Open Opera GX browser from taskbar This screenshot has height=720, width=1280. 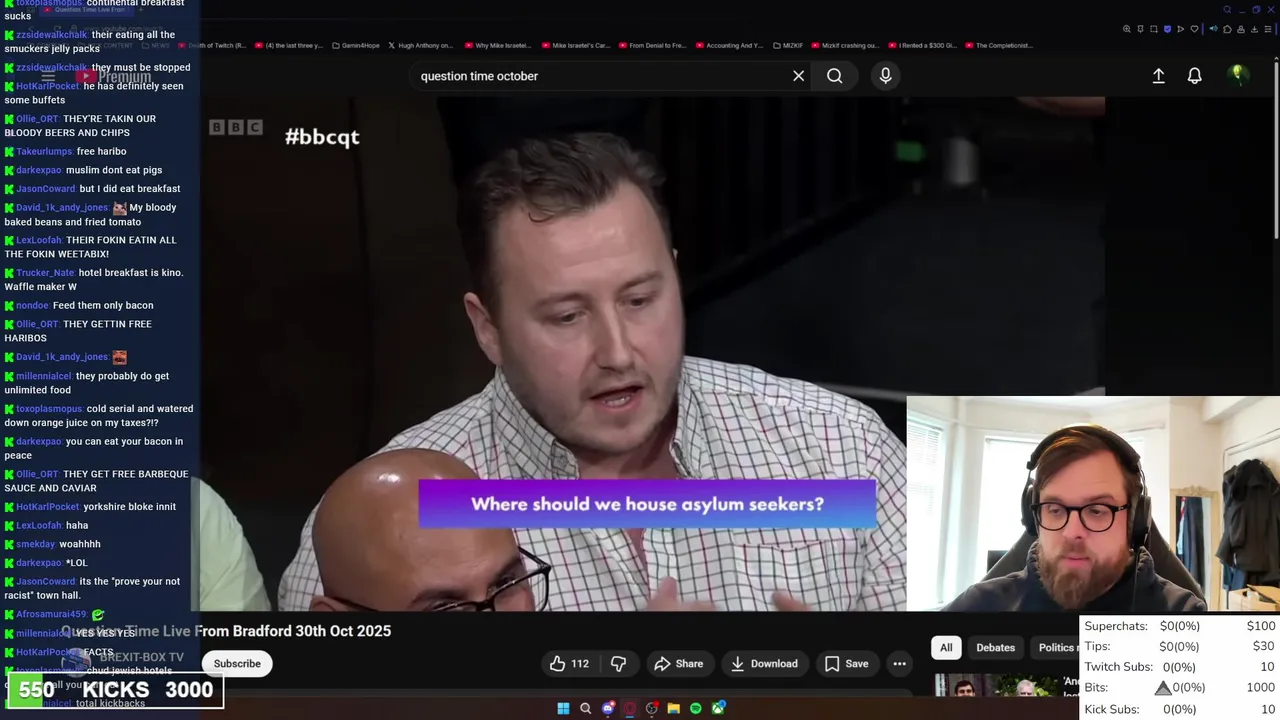pos(630,709)
